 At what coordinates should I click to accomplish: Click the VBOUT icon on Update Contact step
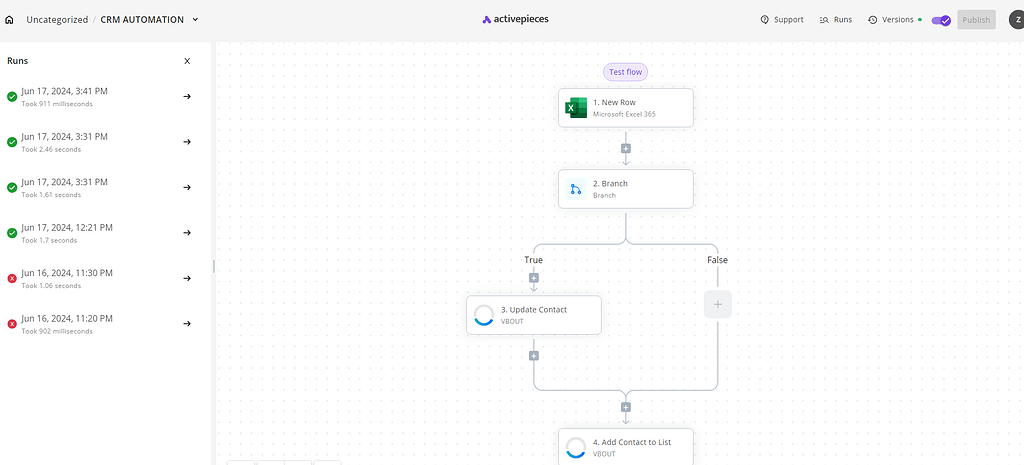484,315
